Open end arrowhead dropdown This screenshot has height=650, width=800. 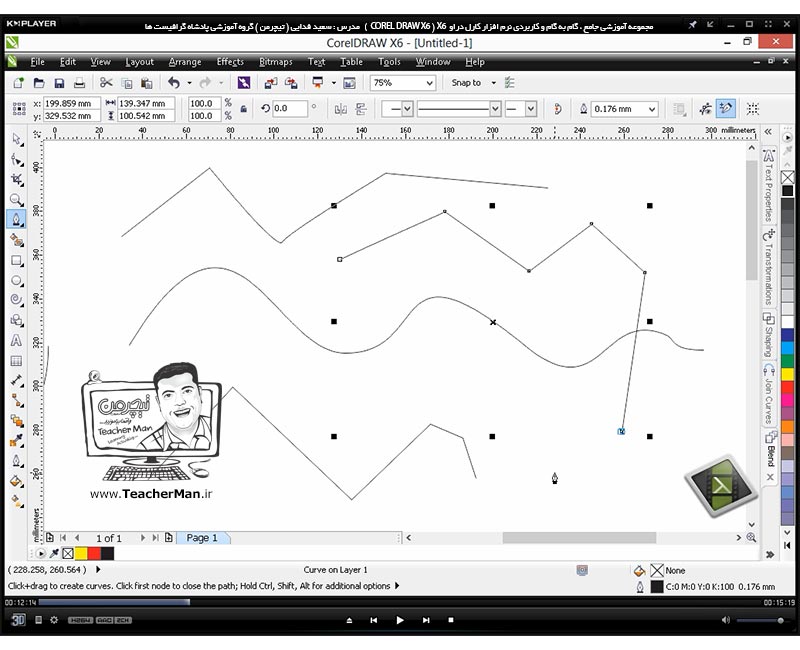pyautogui.click(x=531, y=109)
